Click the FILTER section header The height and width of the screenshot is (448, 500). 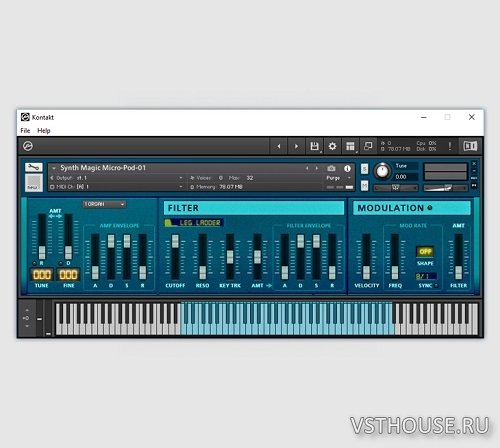(254, 208)
